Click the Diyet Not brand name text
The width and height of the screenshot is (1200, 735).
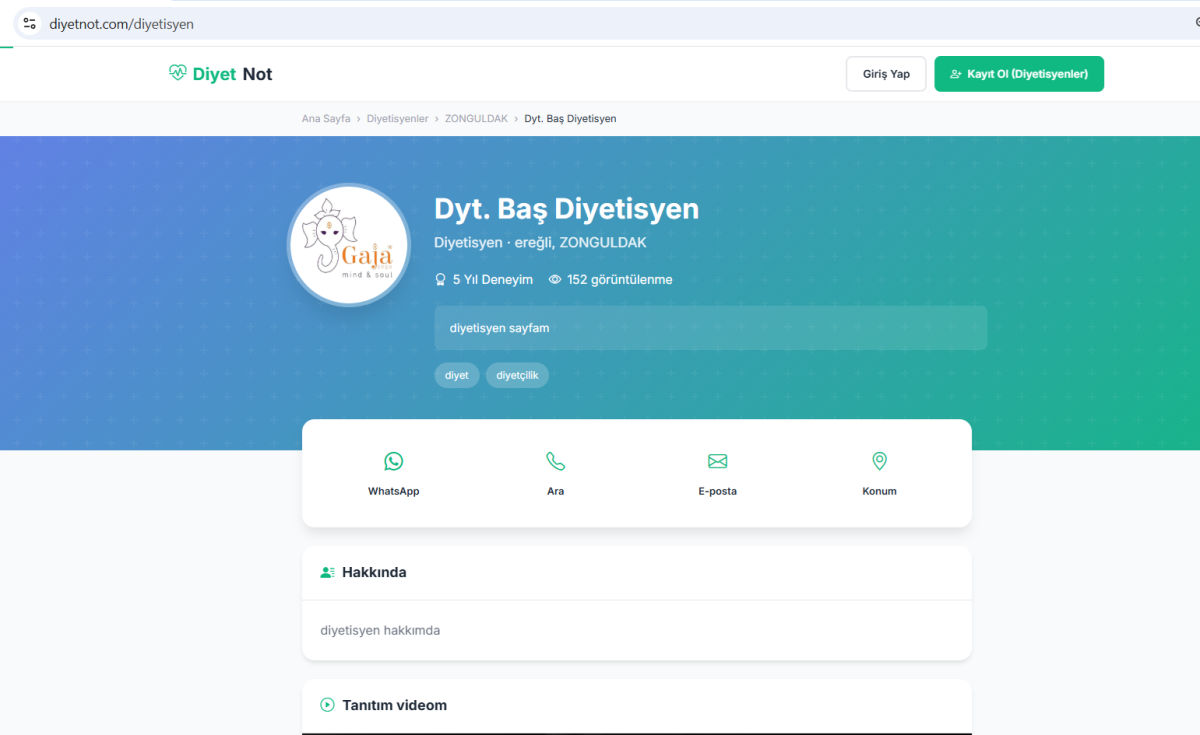coord(232,74)
